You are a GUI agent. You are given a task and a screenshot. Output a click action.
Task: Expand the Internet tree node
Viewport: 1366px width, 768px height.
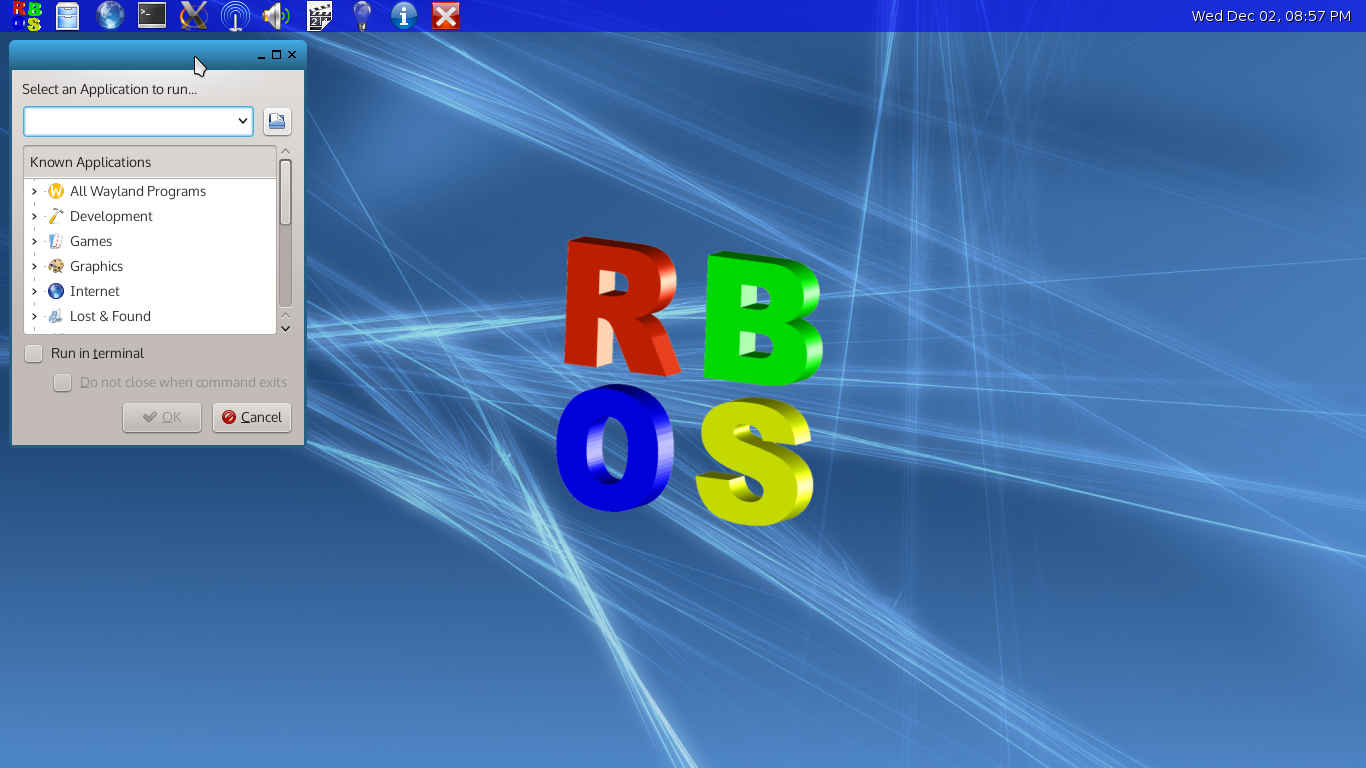[34, 291]
